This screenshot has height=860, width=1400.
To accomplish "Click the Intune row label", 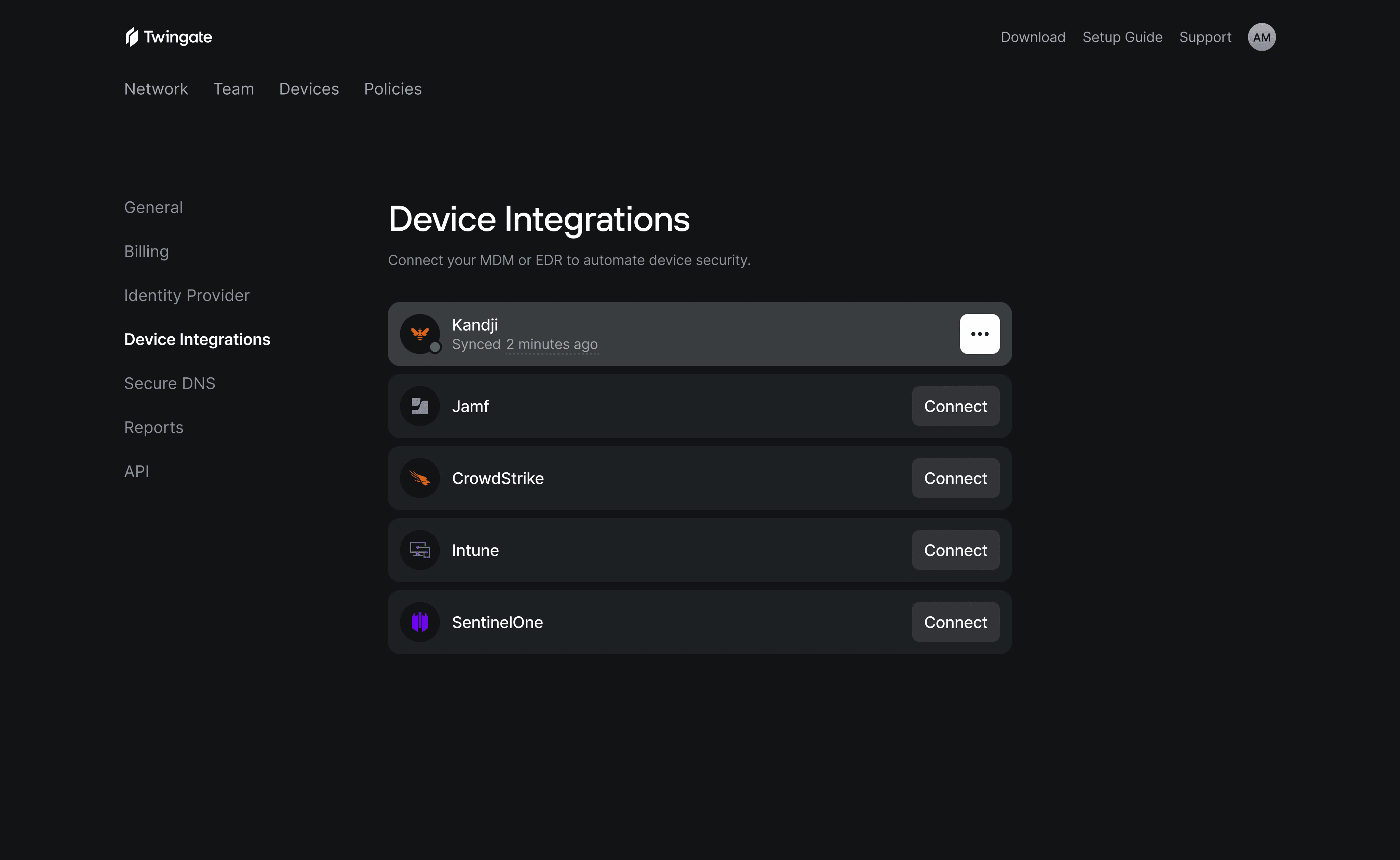I will point(475,550).
